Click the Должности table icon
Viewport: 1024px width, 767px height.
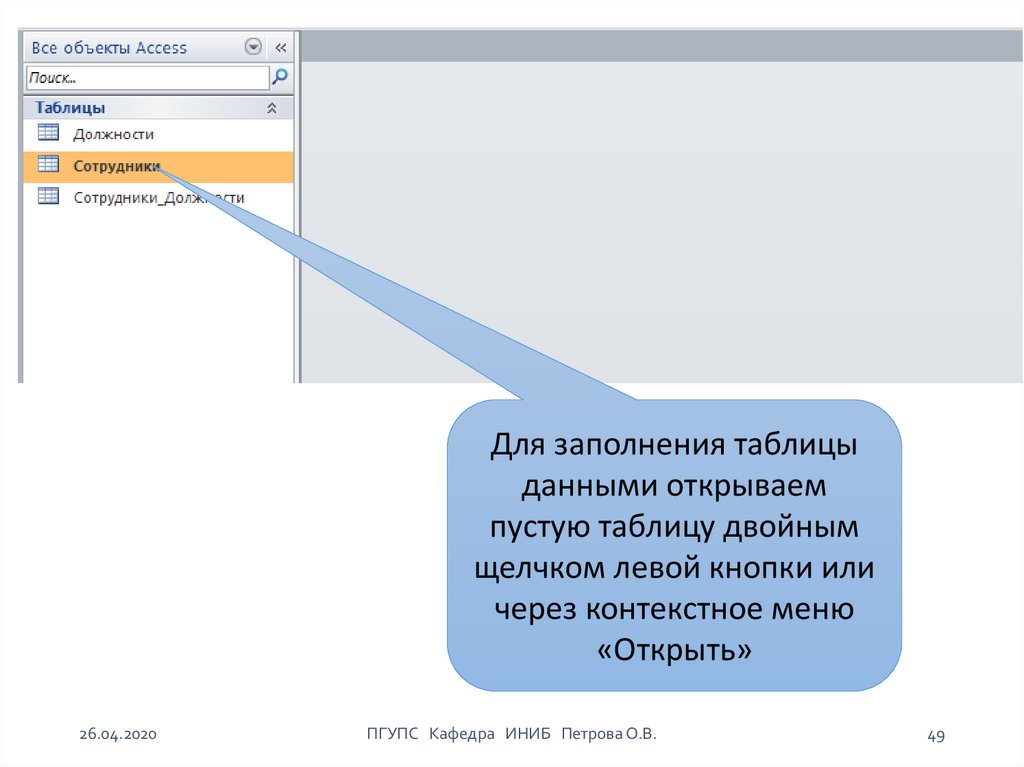point(48,133)
